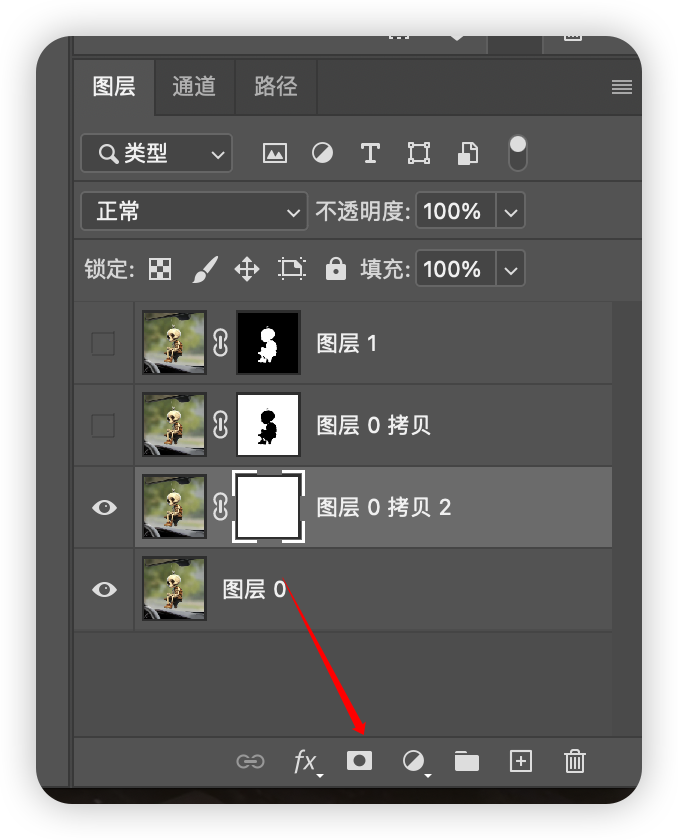Switch to the 路径 tab

click(276, 87)
